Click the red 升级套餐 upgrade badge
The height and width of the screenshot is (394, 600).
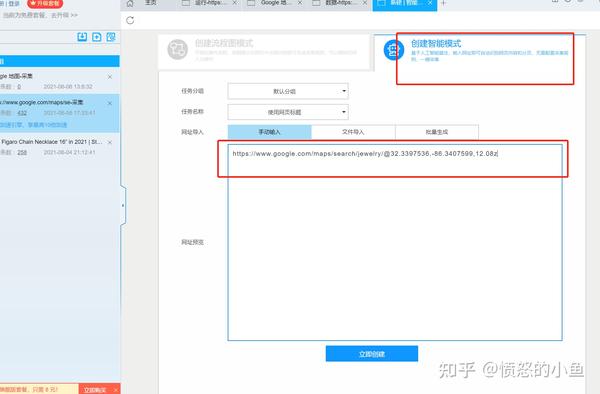point(45,3)
